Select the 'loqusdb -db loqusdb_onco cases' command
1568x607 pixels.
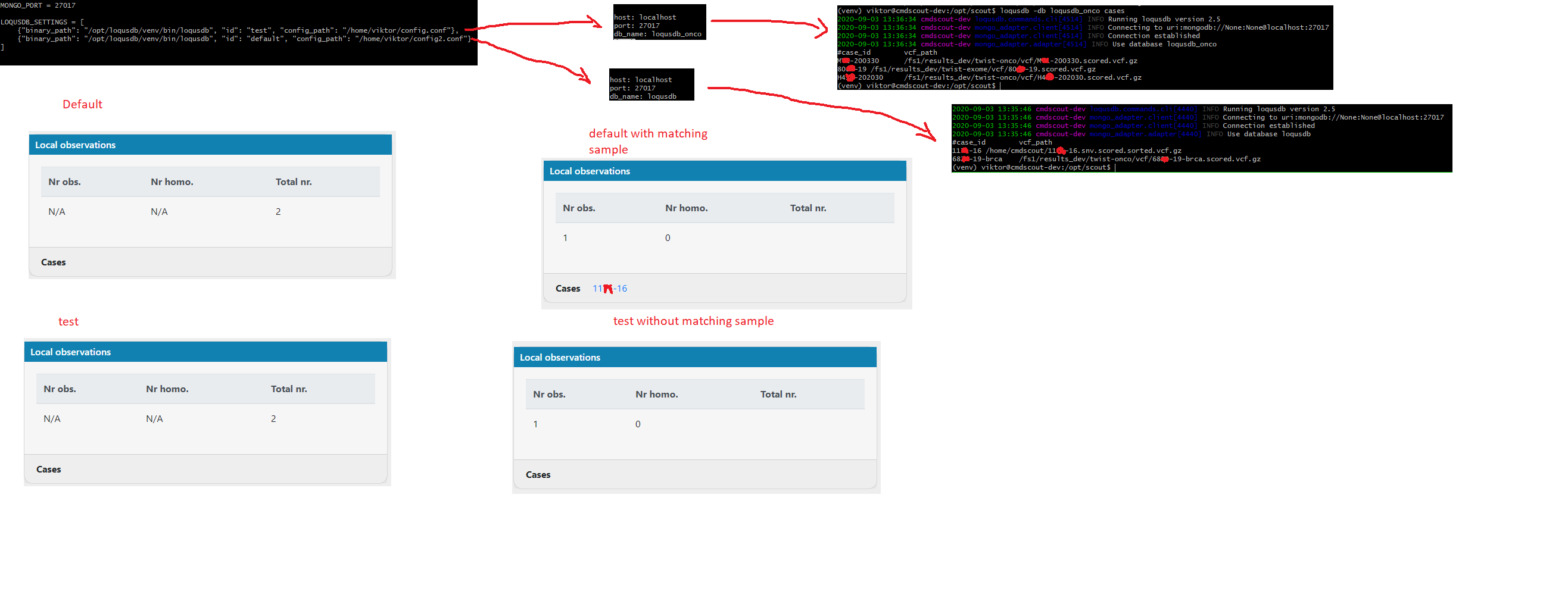click(1062, 11)
